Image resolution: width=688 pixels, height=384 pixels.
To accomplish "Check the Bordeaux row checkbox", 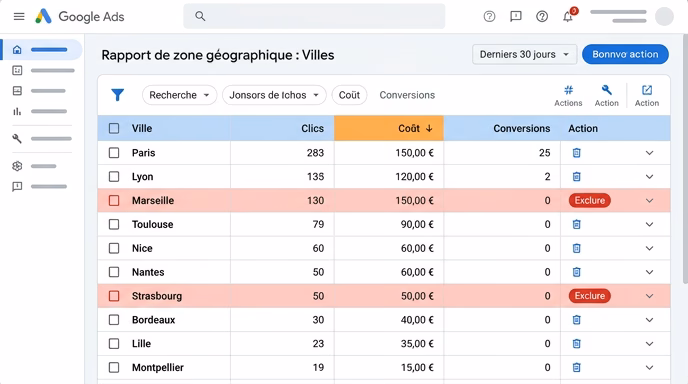I will coord(114,320).
